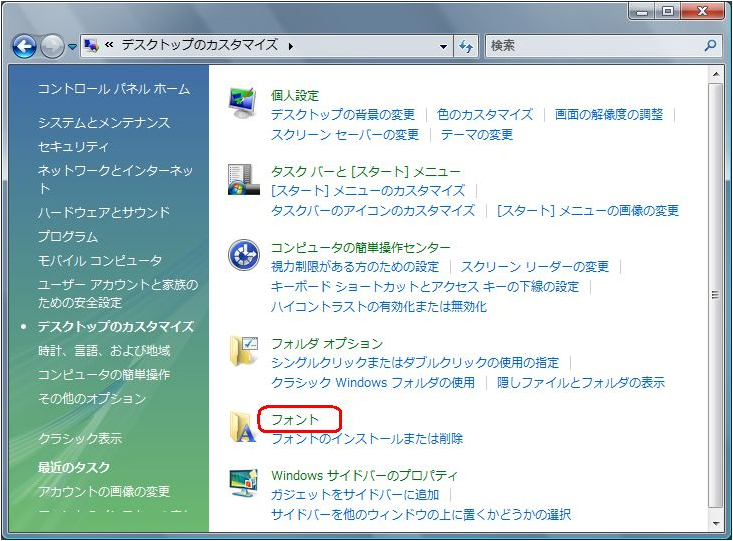Click the double chevron in address bar
The width and height of the screenshot is (733, 541).
point(109,45)
